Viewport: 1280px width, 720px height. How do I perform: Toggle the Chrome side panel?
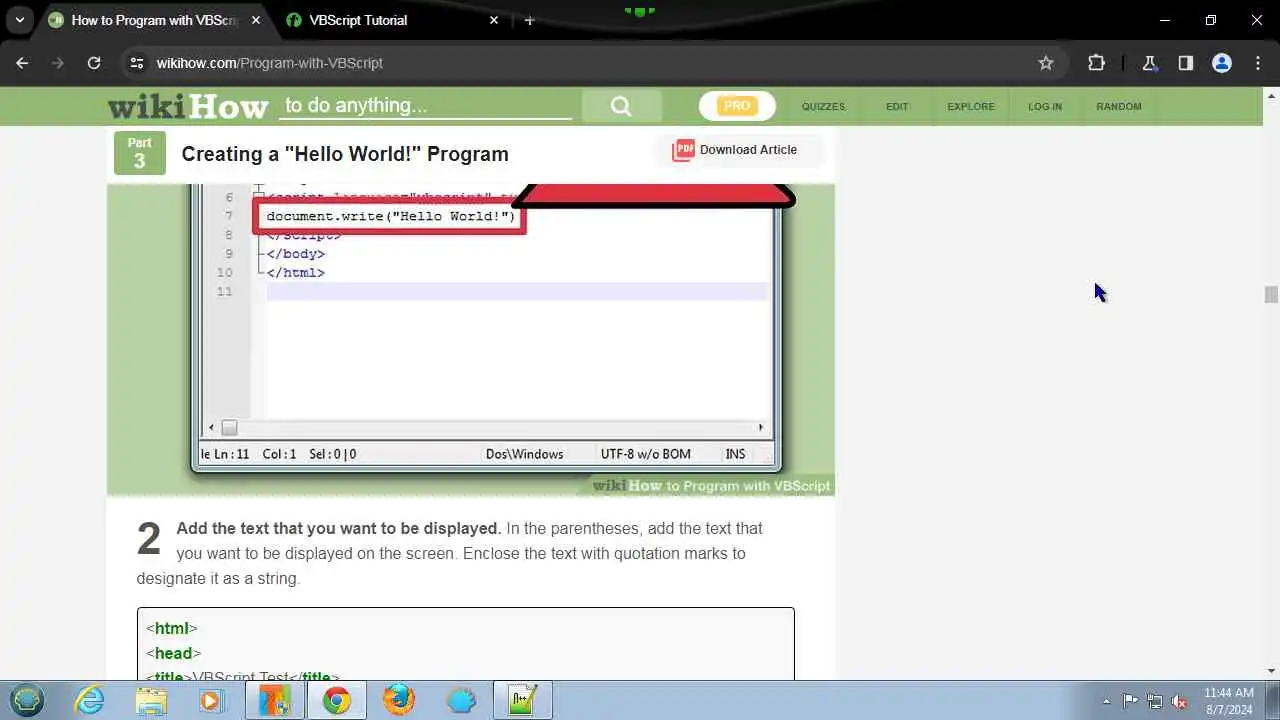pos(1185,63)
